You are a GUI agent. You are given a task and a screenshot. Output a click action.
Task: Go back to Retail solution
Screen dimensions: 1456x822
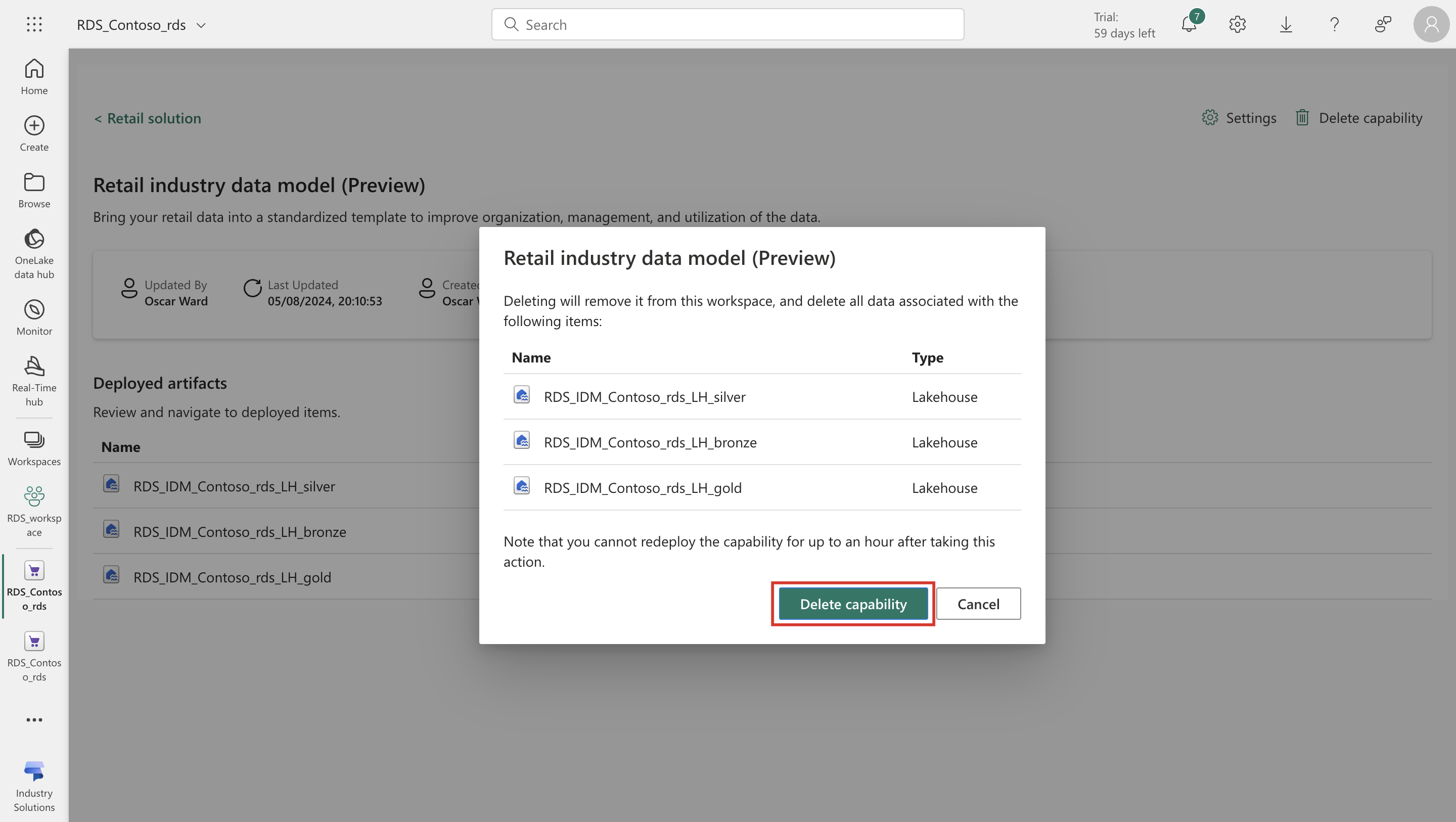(x=148, y=118)
